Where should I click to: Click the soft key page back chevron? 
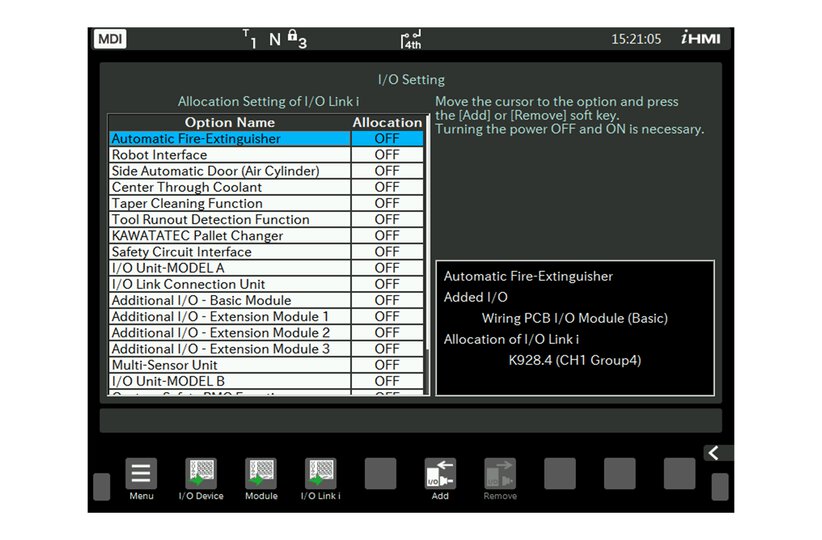pyautogui.click(x=714, y=453)
